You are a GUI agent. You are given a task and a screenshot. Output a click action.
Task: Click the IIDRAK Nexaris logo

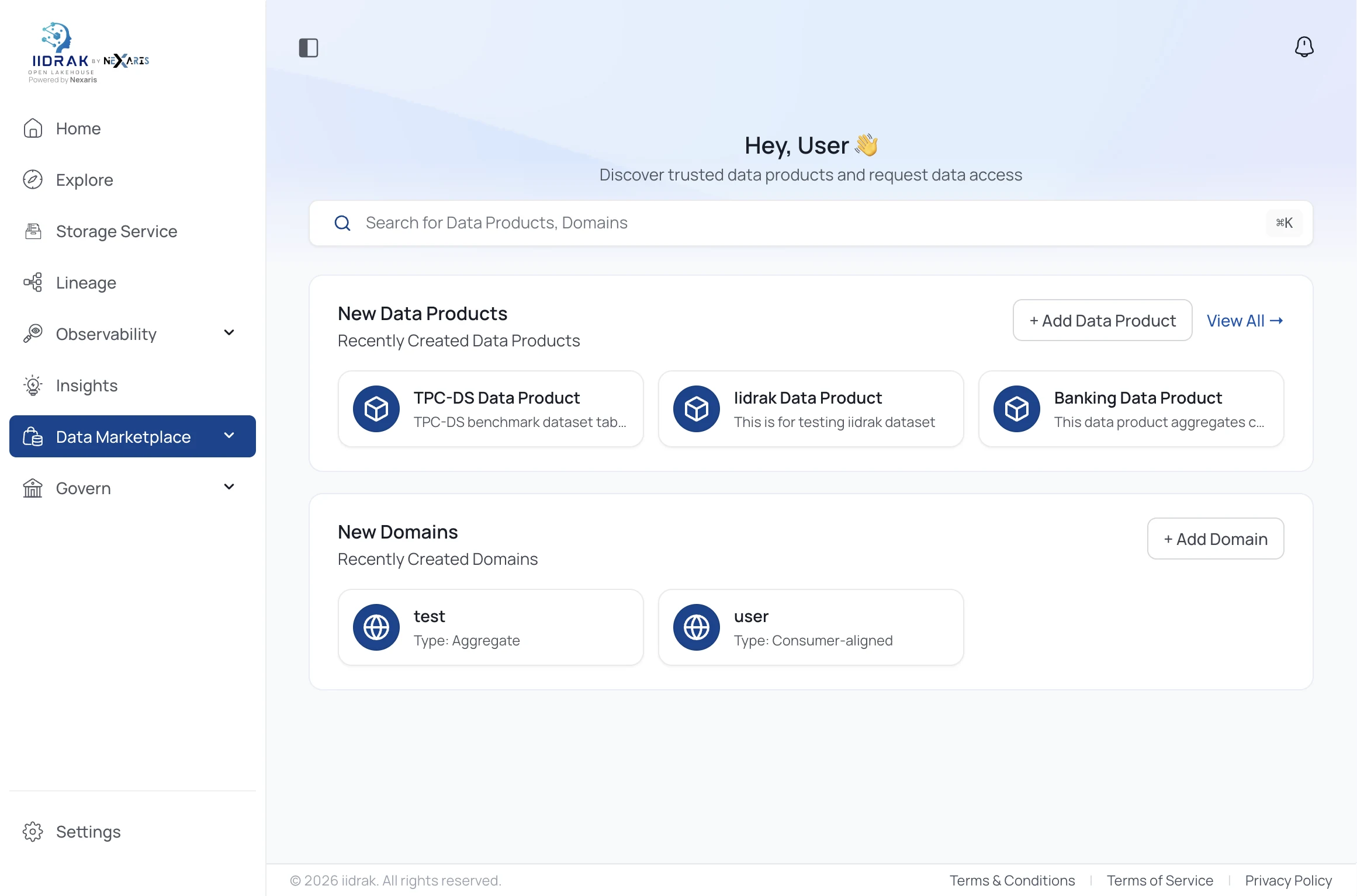[x=89, y=53]
